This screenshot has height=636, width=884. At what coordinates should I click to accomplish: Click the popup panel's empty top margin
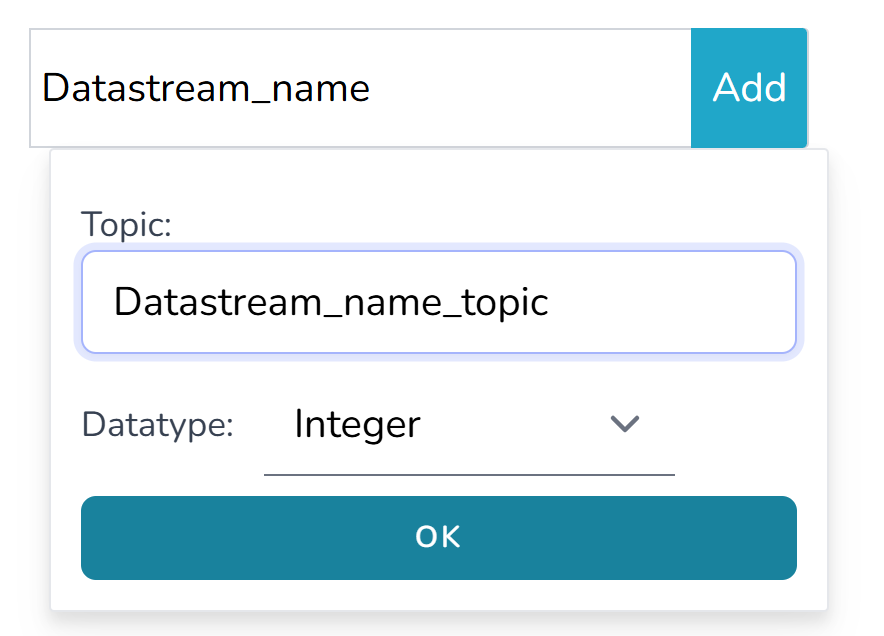438,177
